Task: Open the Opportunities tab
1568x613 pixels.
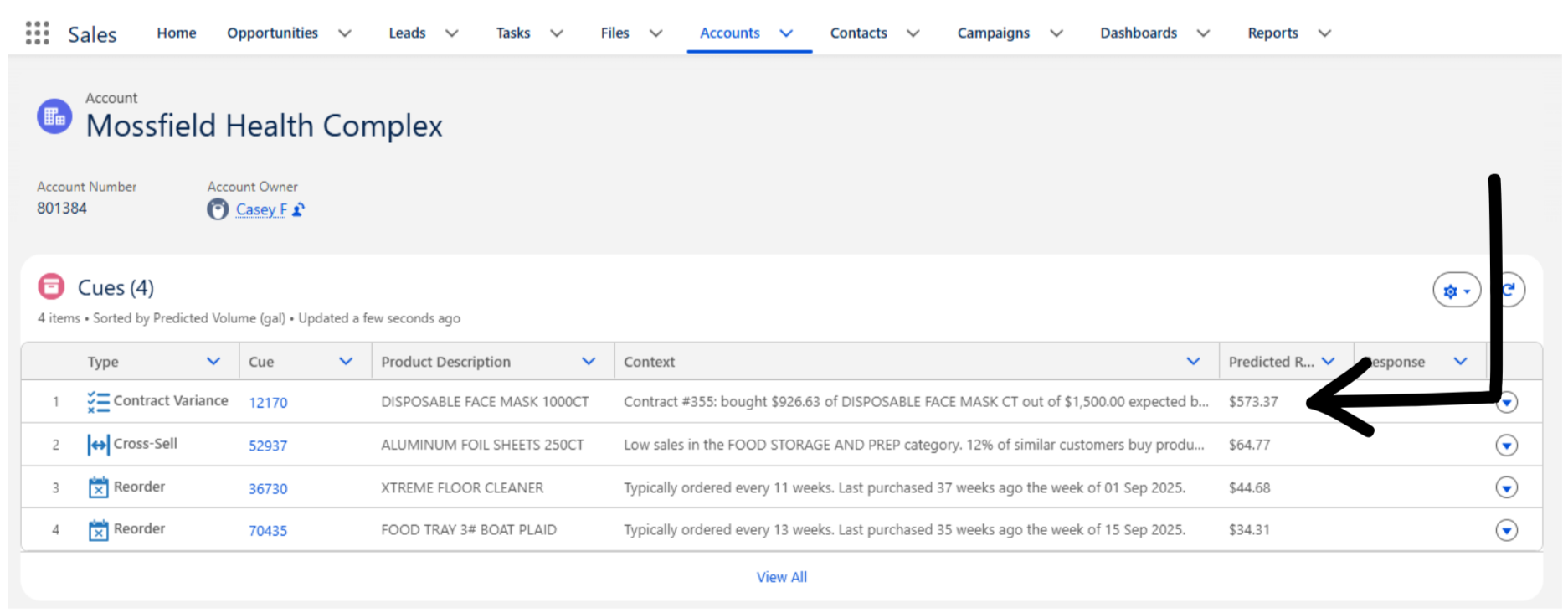Action: coord(272,33)
